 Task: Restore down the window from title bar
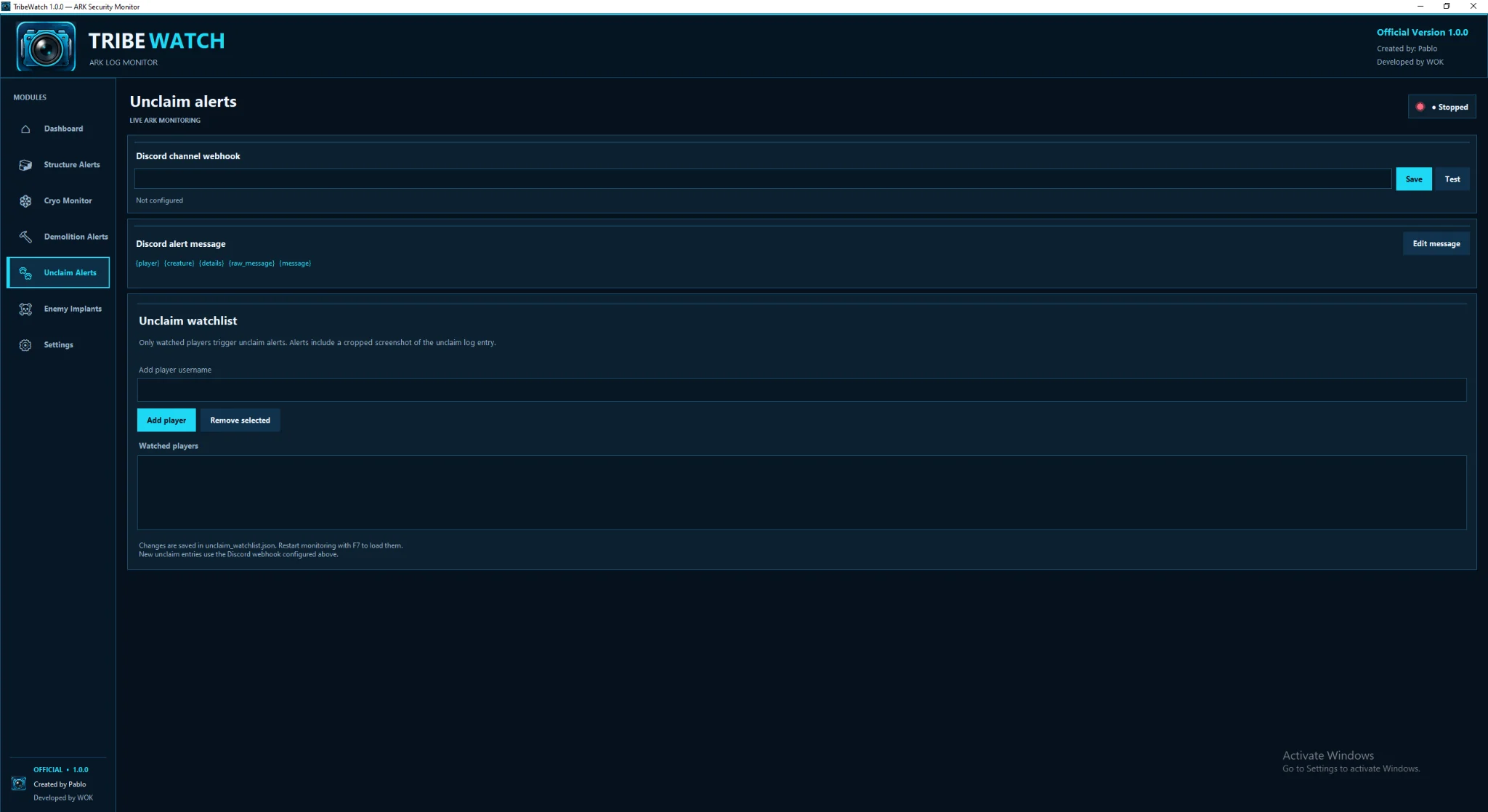(x=1447, y=7)
